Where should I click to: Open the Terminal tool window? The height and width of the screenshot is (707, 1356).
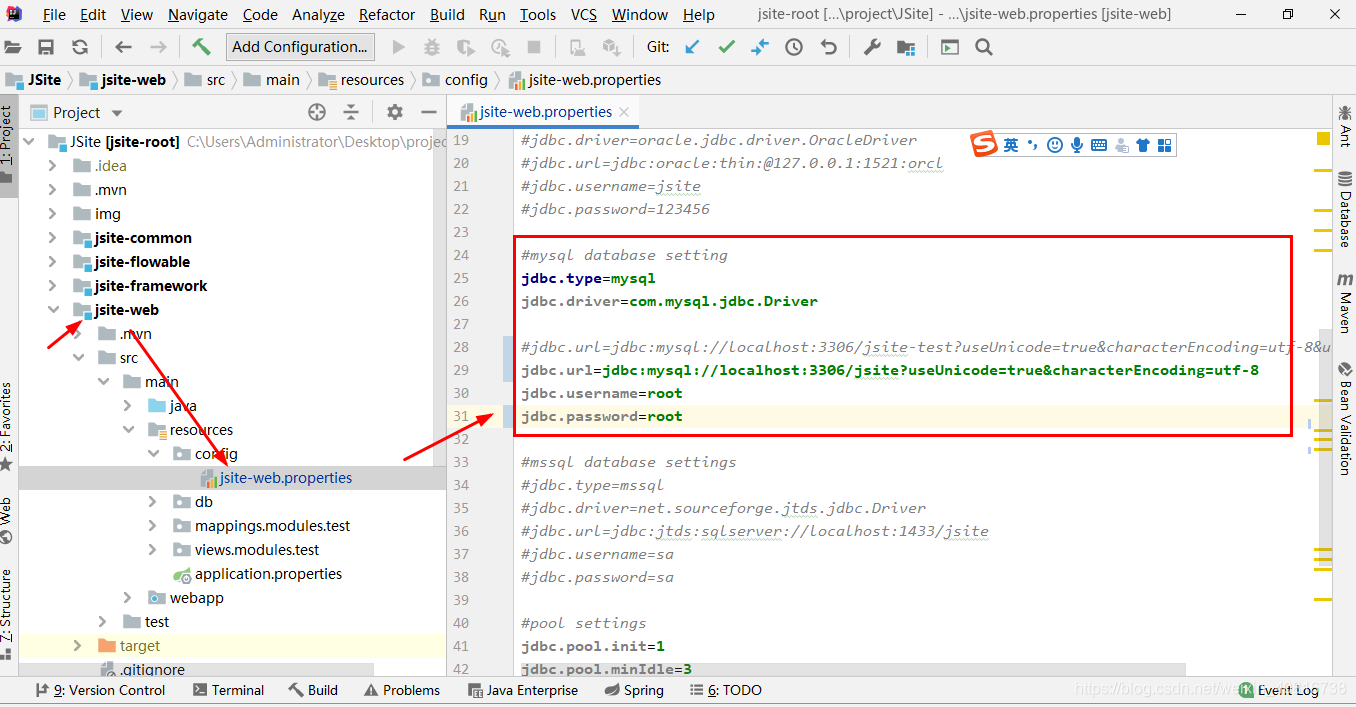point(228,690)
